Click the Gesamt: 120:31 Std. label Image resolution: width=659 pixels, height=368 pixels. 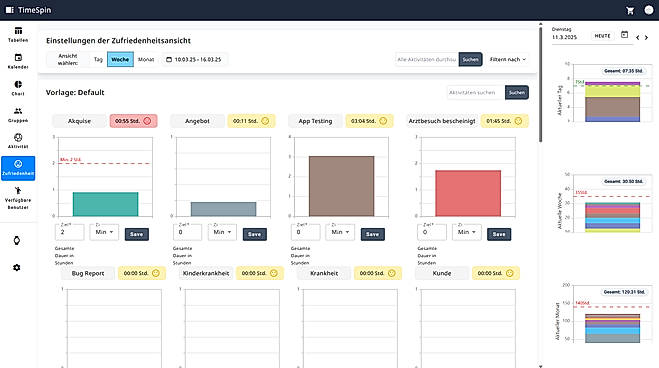click(x=624, y=292)
